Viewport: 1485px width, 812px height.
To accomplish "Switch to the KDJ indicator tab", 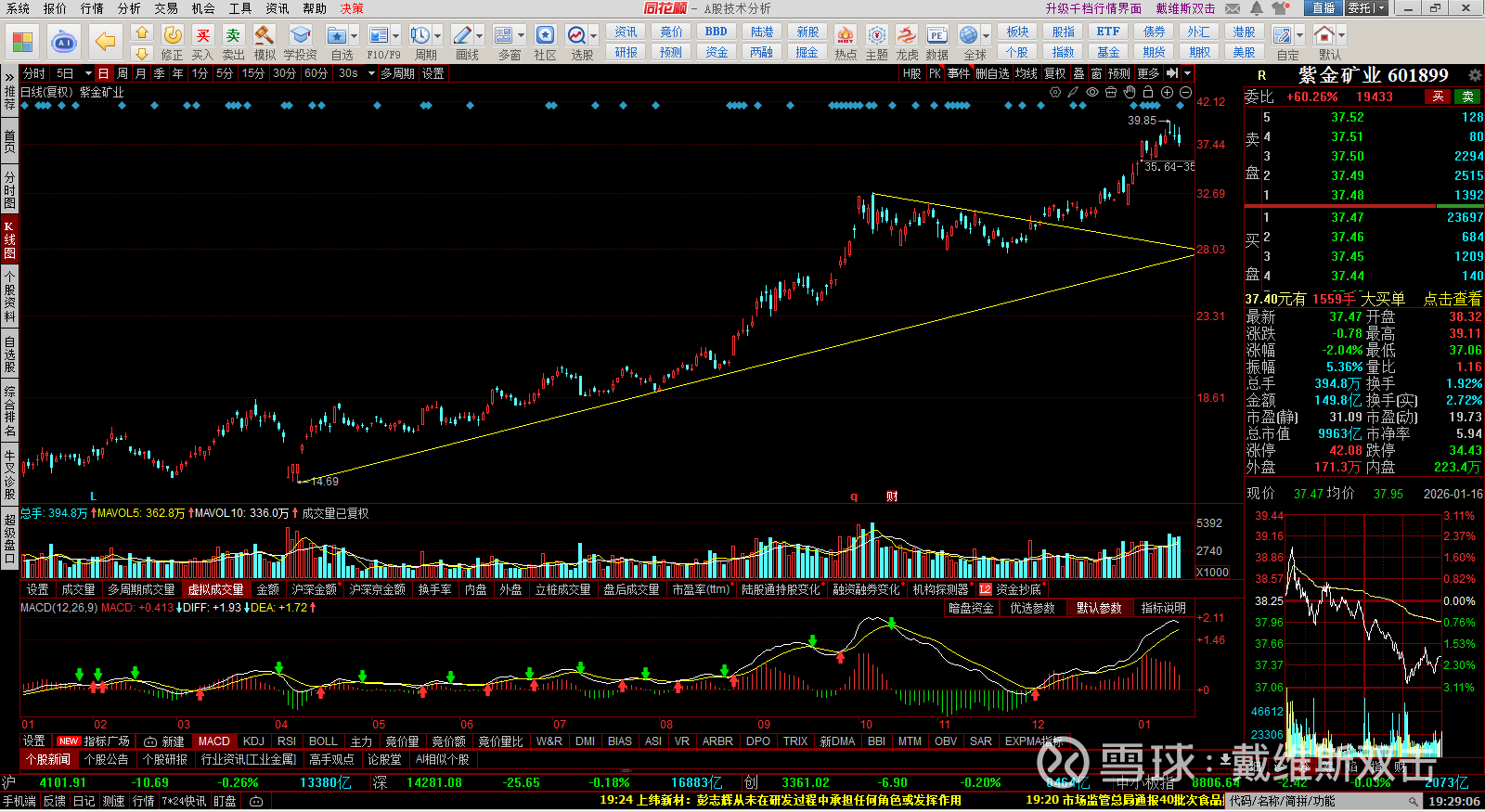I will [x=253, y=741].
